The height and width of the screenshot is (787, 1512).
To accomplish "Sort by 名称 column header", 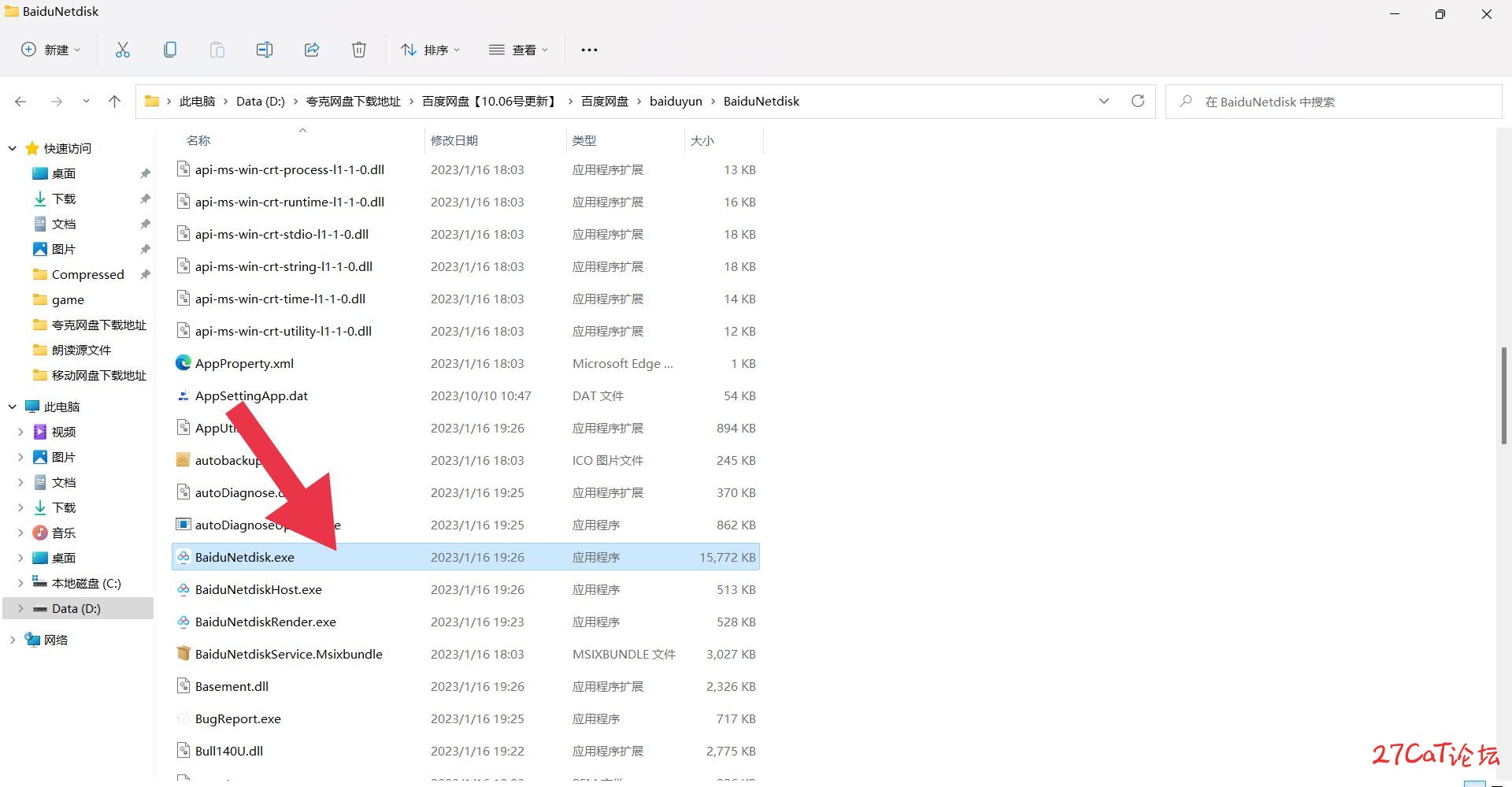I will point(198,140).
